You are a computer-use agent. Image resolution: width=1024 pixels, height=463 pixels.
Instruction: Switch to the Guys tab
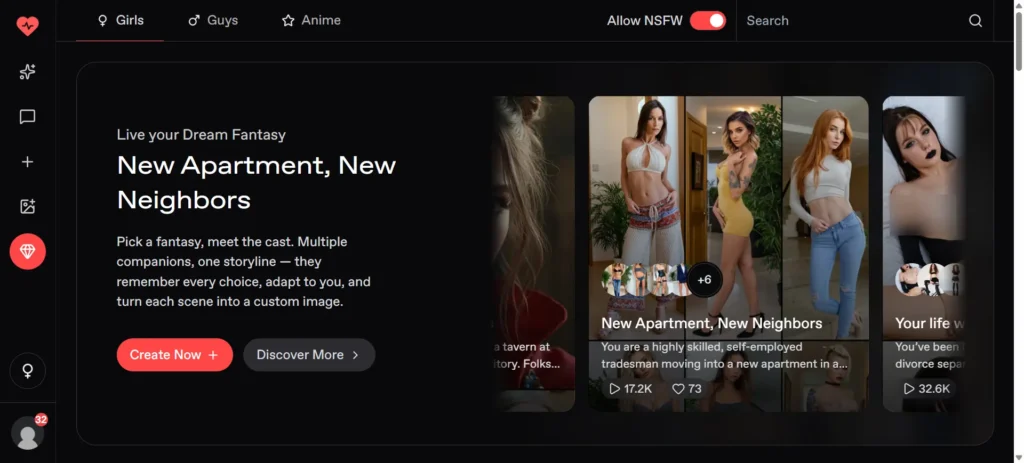[x=213, y=20]
